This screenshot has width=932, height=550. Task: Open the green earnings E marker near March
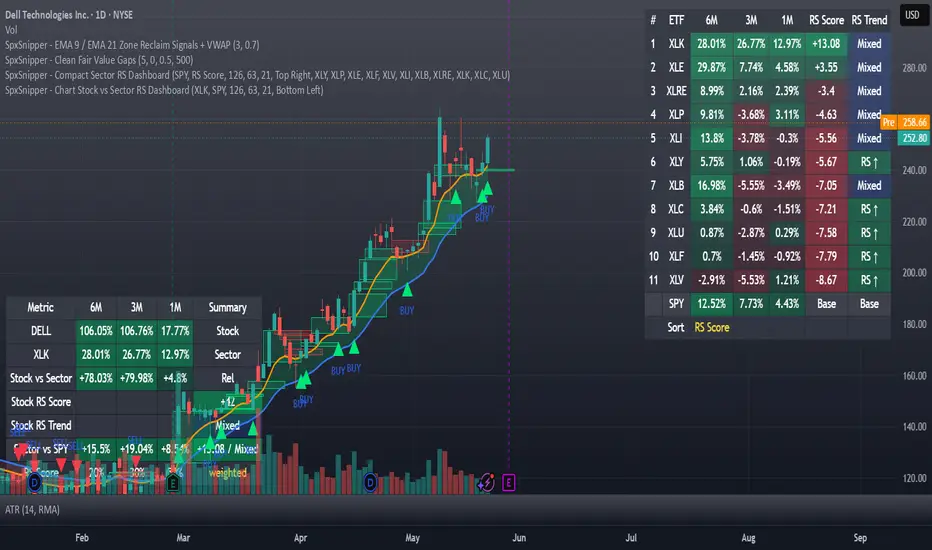[x=173, y=483]
